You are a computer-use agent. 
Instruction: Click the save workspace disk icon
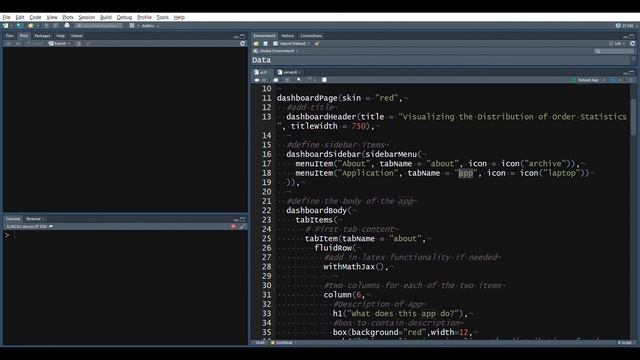tap(265, 43)
